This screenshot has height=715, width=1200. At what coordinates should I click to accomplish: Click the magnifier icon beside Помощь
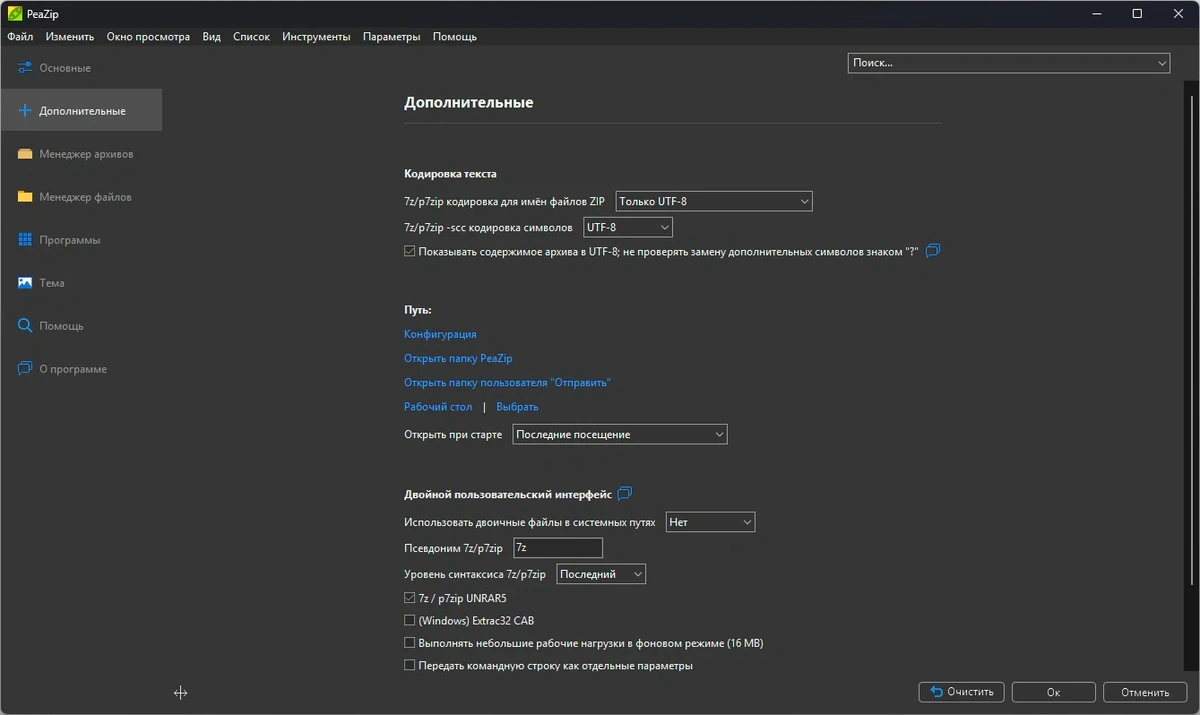tap(25, 326)
